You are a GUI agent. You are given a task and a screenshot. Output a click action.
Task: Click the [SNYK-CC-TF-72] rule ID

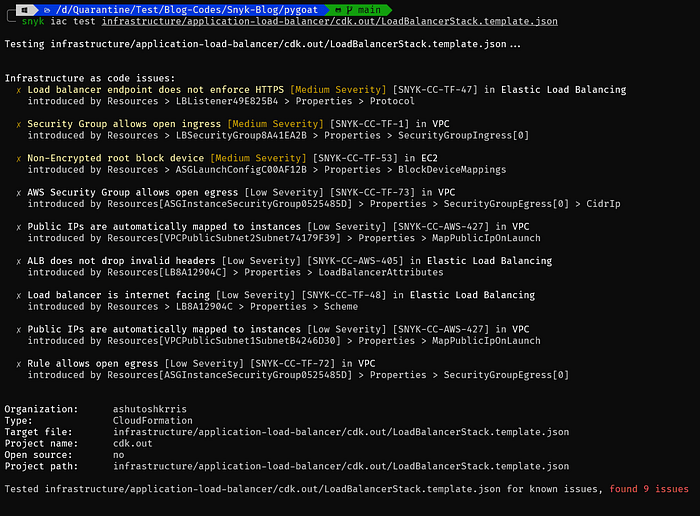(292, 364)
